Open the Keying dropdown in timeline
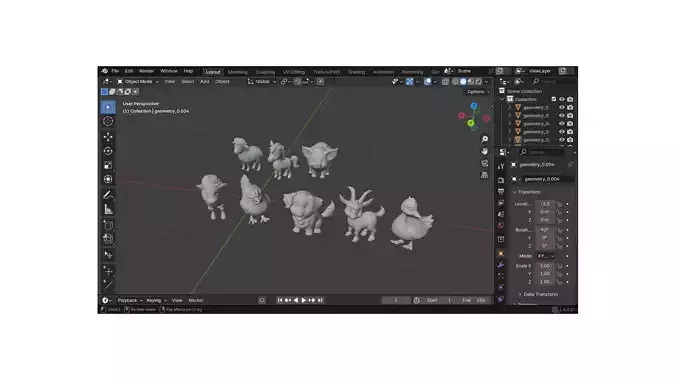 156,300
